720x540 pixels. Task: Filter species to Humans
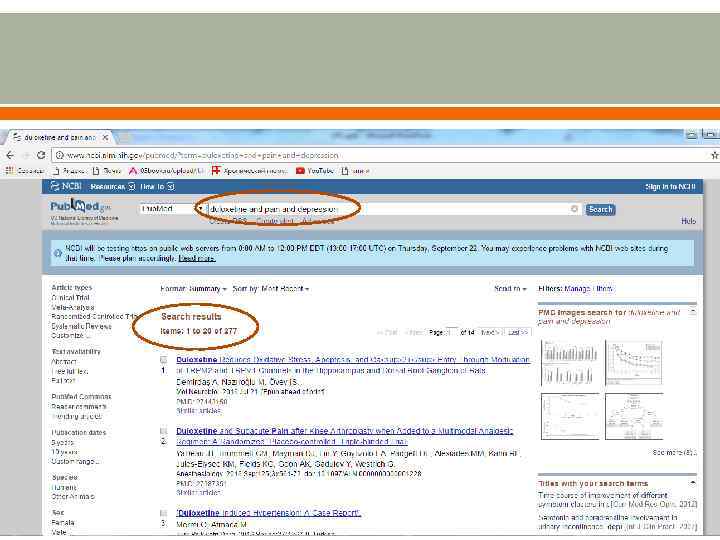pyautogui.click(x=64, y=488)
